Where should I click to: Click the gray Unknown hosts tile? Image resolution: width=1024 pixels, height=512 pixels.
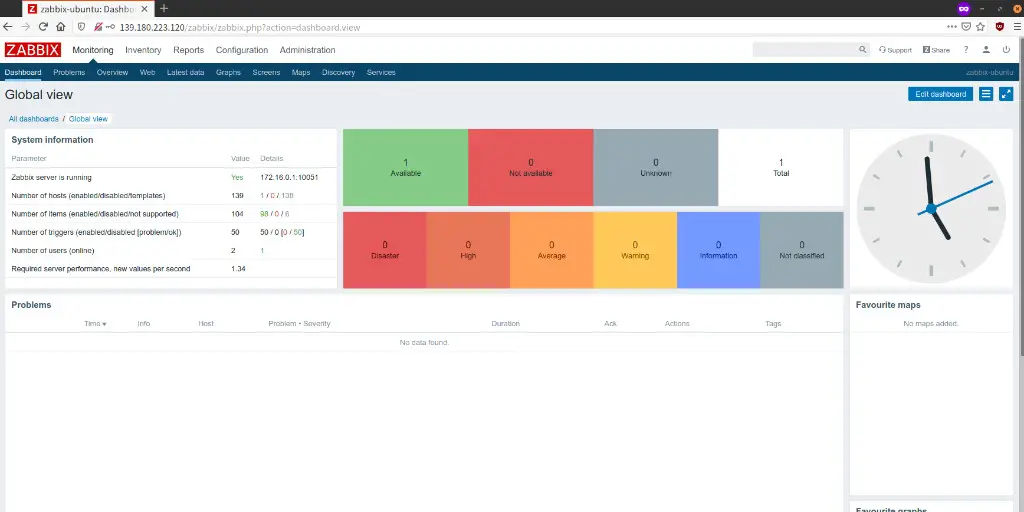tap(656, 167)
